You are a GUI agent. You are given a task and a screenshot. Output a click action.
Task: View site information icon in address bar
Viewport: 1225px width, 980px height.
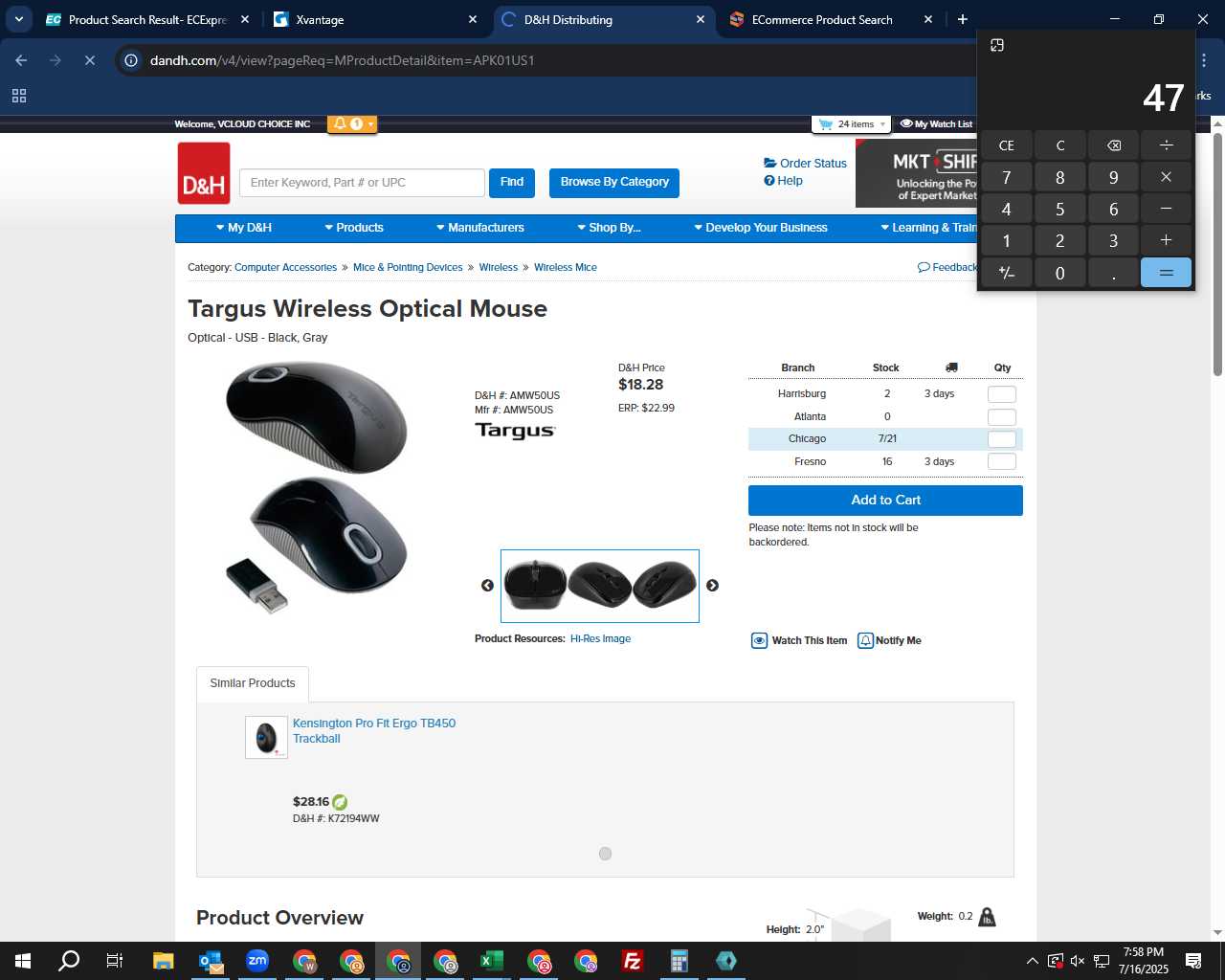[x=131, y=60]
